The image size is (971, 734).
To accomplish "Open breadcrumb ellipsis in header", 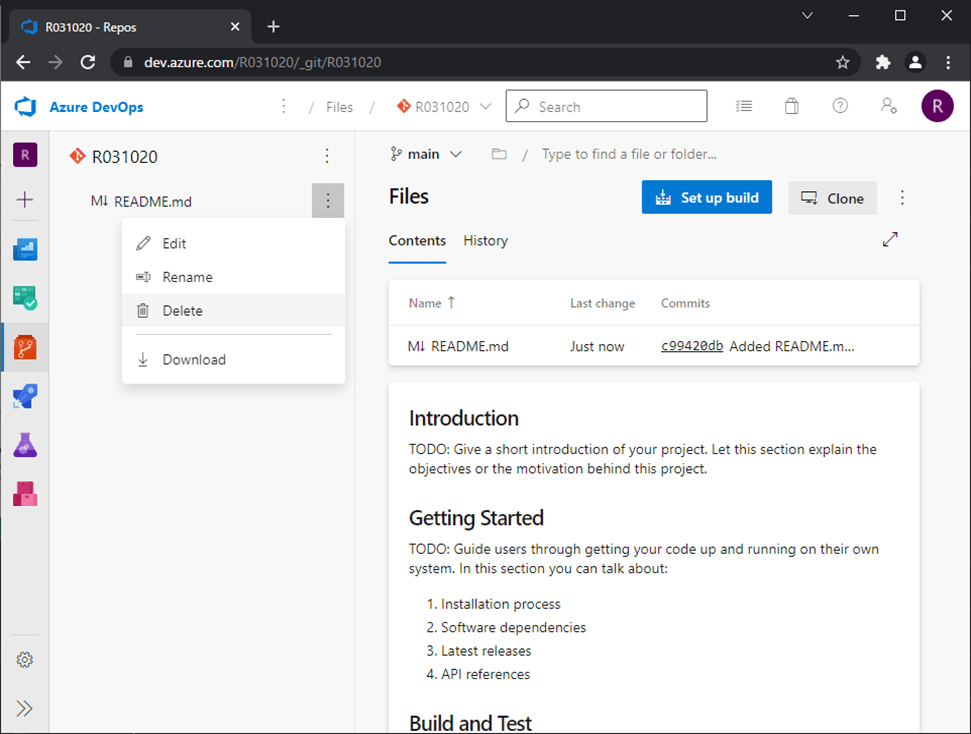I will (284, 107).
